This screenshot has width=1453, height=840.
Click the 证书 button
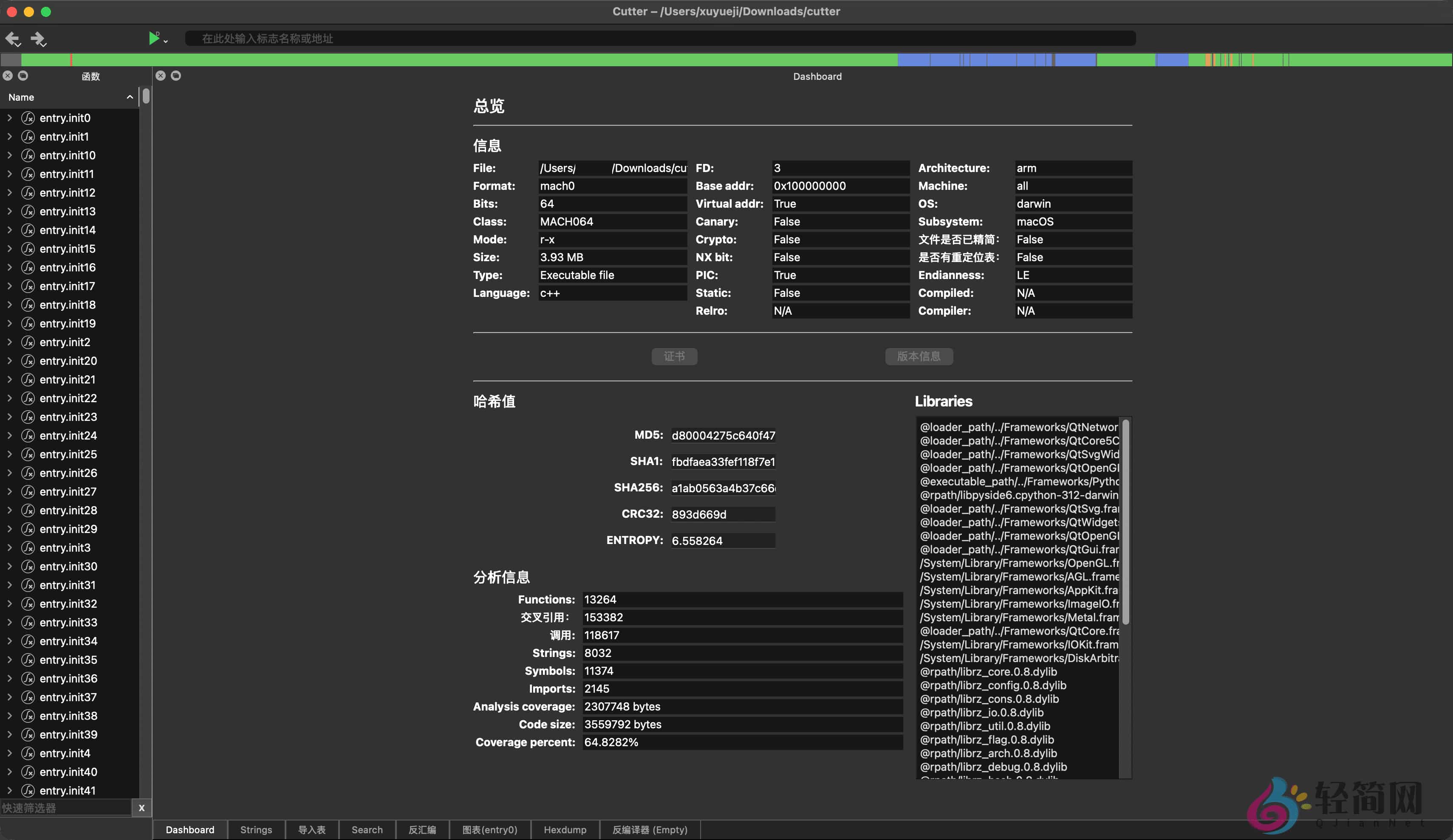click(674, 356)
